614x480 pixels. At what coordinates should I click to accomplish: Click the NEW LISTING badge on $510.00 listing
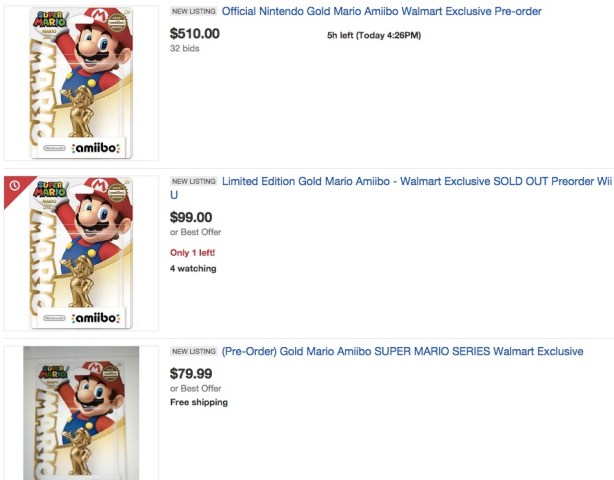193,12
